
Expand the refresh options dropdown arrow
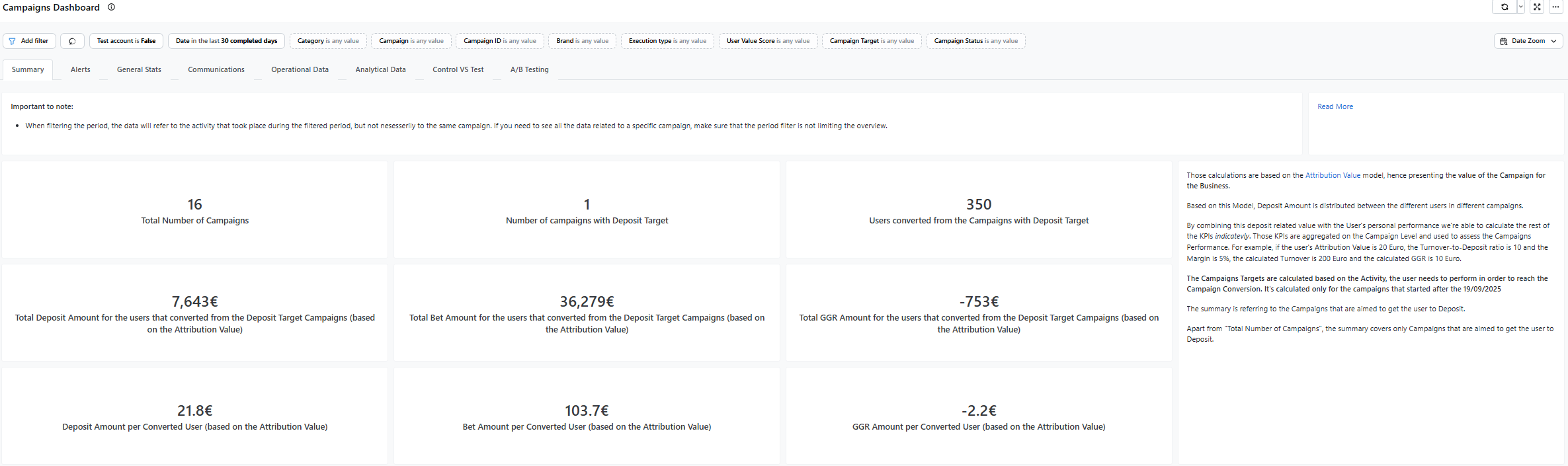click(1521, 7)
